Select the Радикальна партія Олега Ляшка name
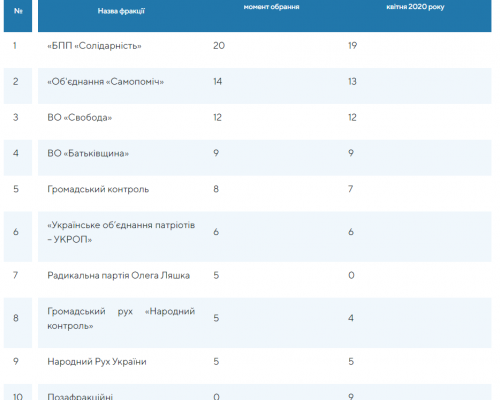This screenshot has height=400, width=500. tap(118, 276)
